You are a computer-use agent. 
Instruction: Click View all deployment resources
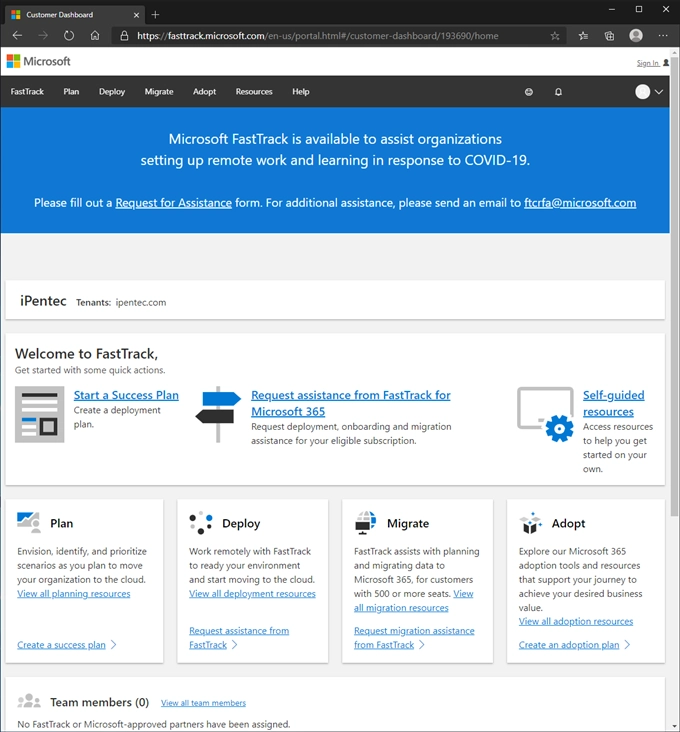(x=252, y=594)
